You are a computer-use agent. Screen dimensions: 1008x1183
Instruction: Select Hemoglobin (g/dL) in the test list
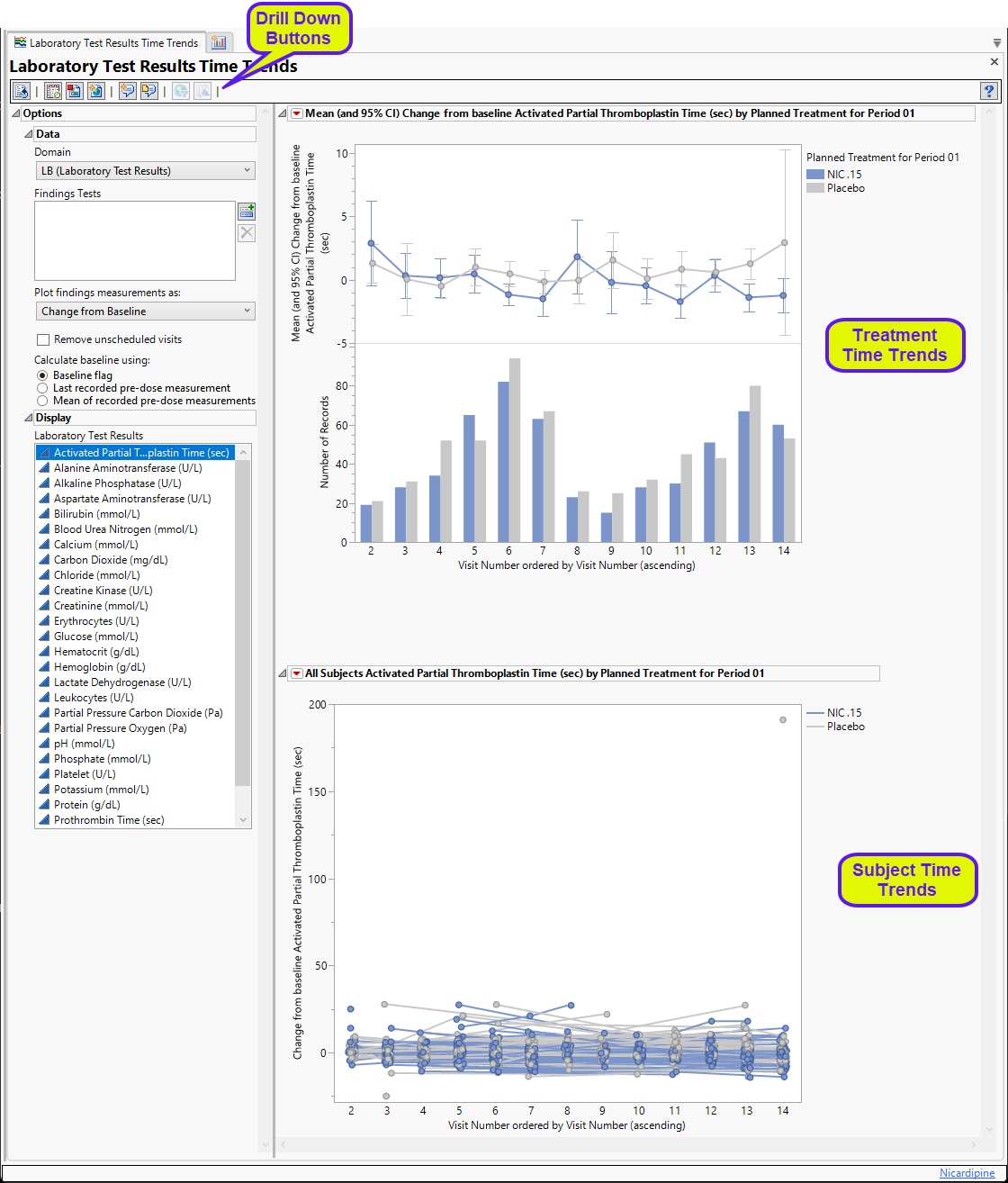pos(99,667)
